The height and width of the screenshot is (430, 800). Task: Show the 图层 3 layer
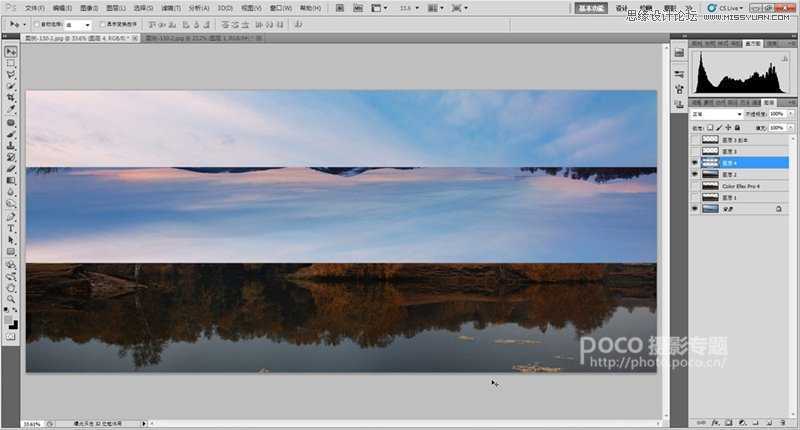tap(694, 151)
